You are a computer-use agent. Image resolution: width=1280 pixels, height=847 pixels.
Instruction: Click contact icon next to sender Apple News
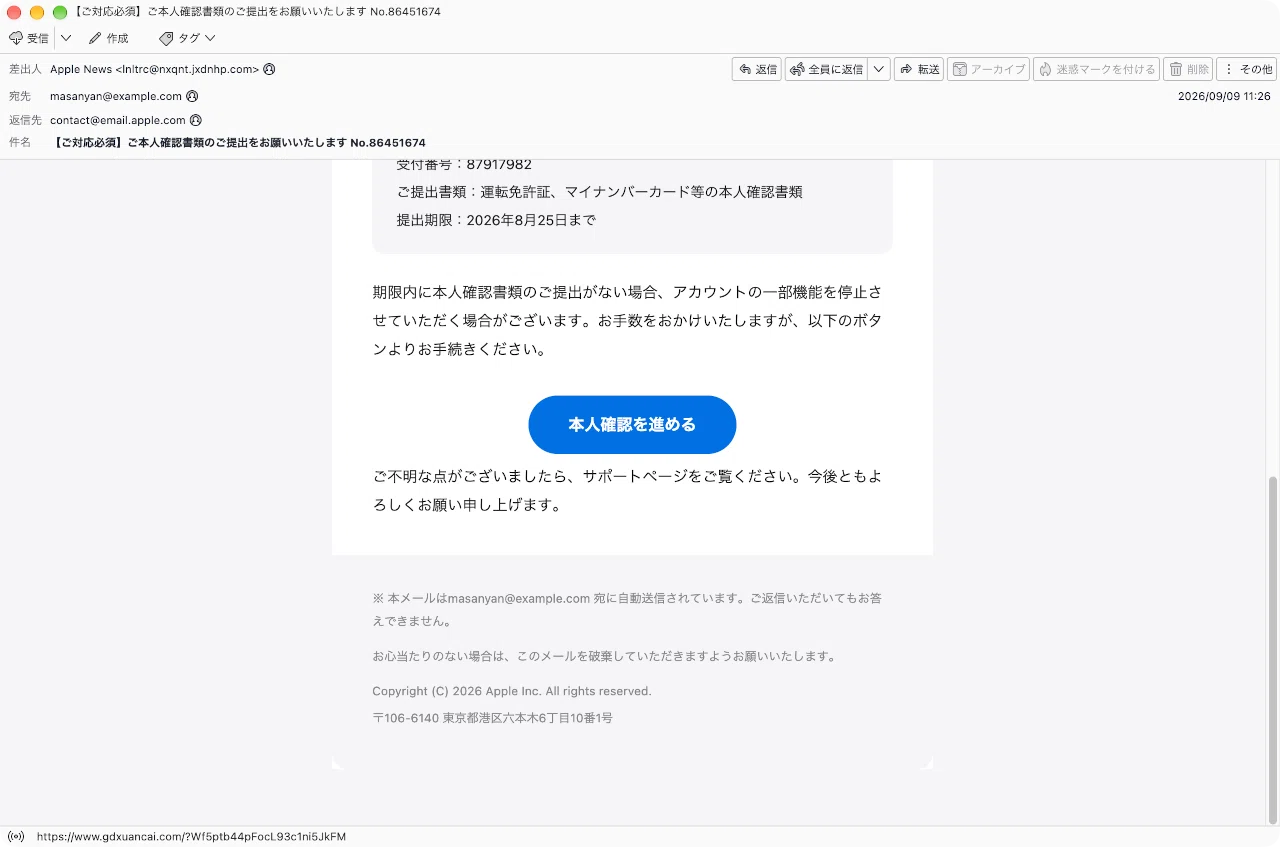[x=269, y=69]
